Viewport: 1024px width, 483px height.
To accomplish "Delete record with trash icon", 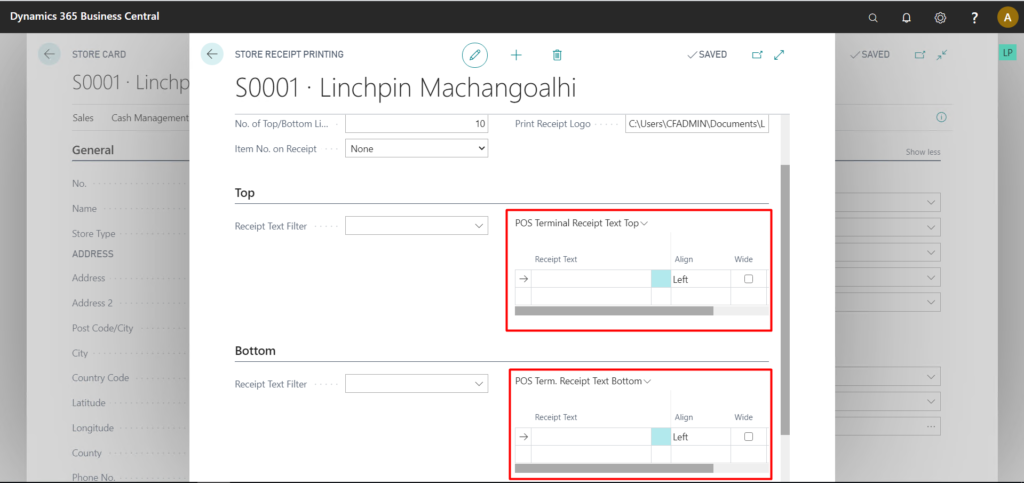I will tap(557, 55).
